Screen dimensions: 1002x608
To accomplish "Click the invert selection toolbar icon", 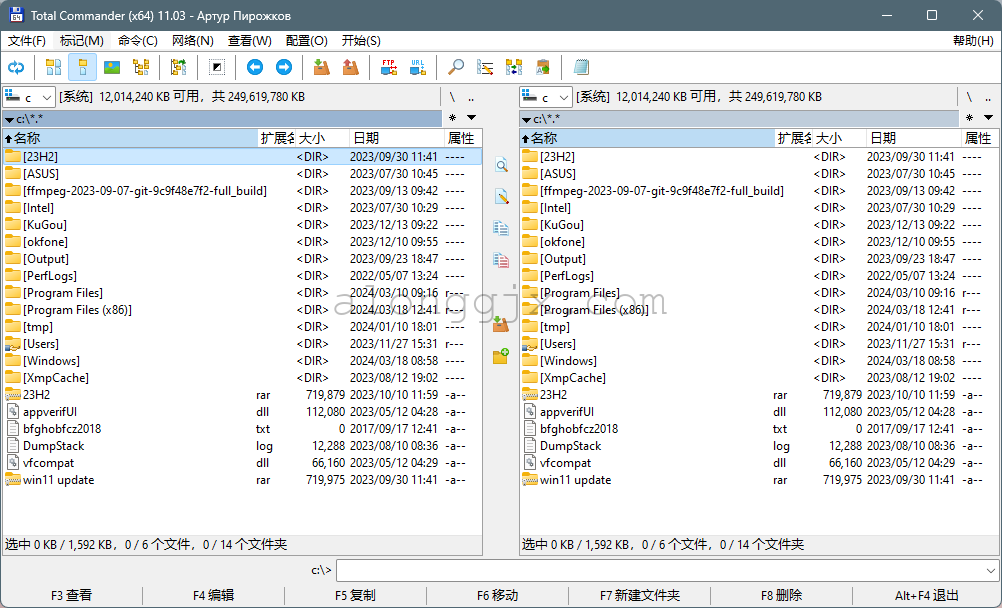I will pos(217,67).
